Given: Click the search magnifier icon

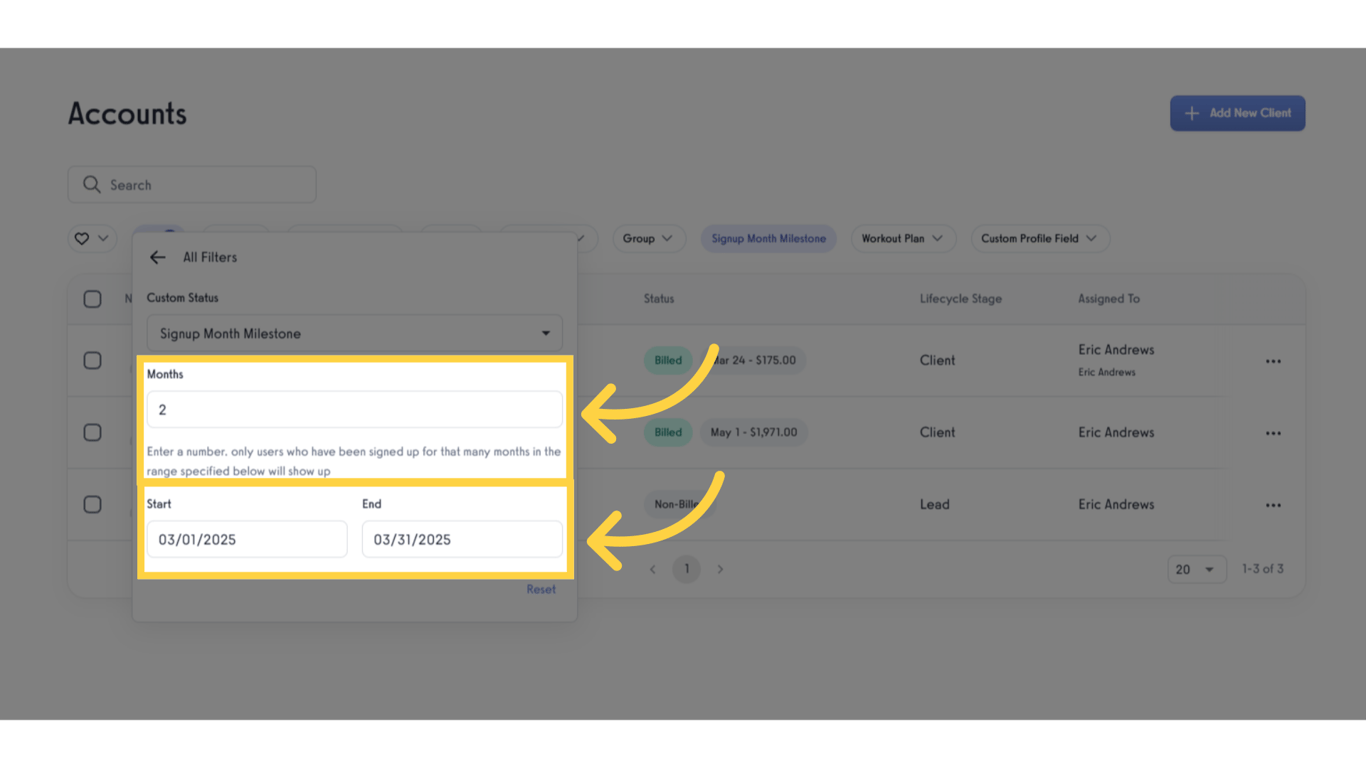Looking at the screenshot, I should click(x=91, y=184).
